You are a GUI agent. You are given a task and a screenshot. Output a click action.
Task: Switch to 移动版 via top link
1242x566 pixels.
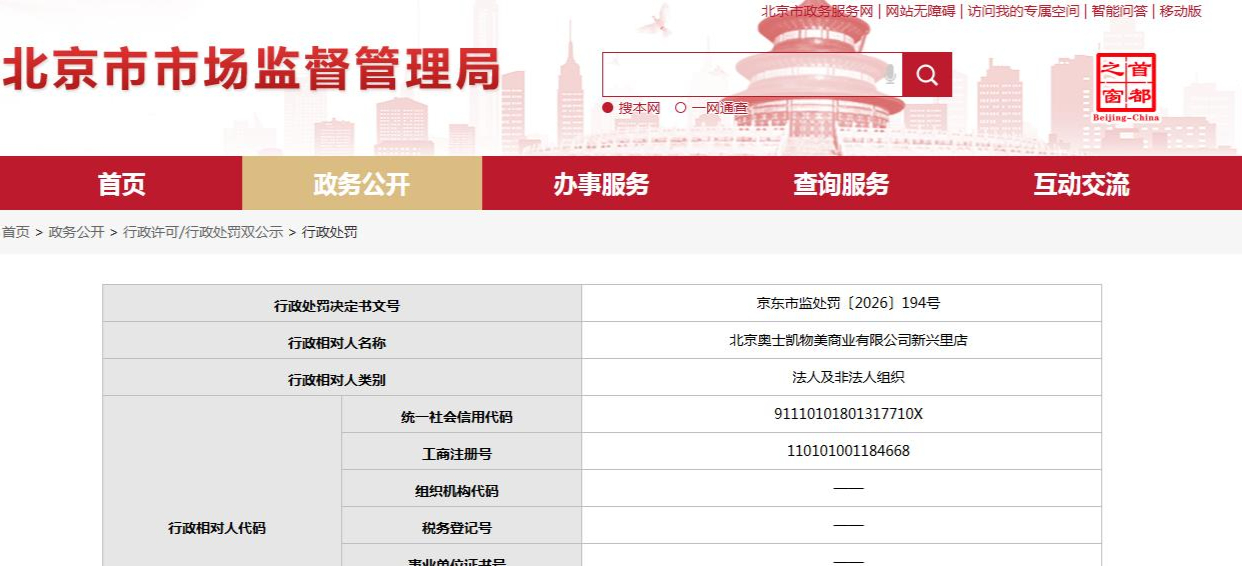pyautogui.click(x=1180, y=11)
